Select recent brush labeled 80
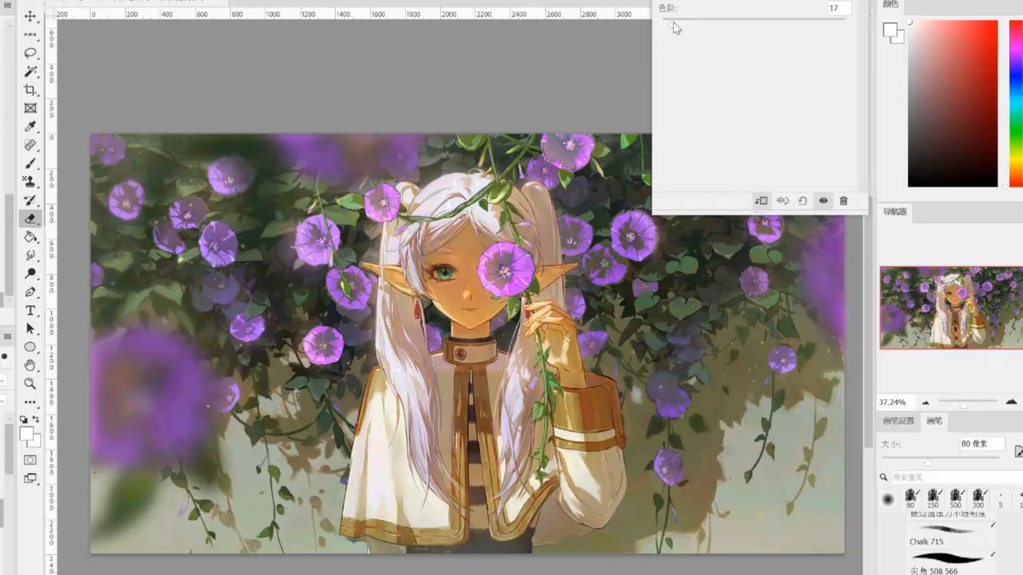 coord(911,499)
